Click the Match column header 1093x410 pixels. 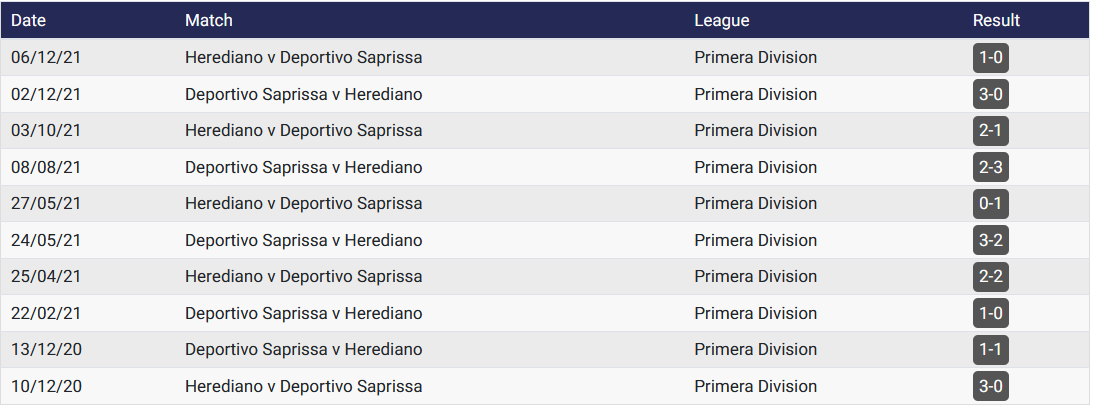pos(209,20)
